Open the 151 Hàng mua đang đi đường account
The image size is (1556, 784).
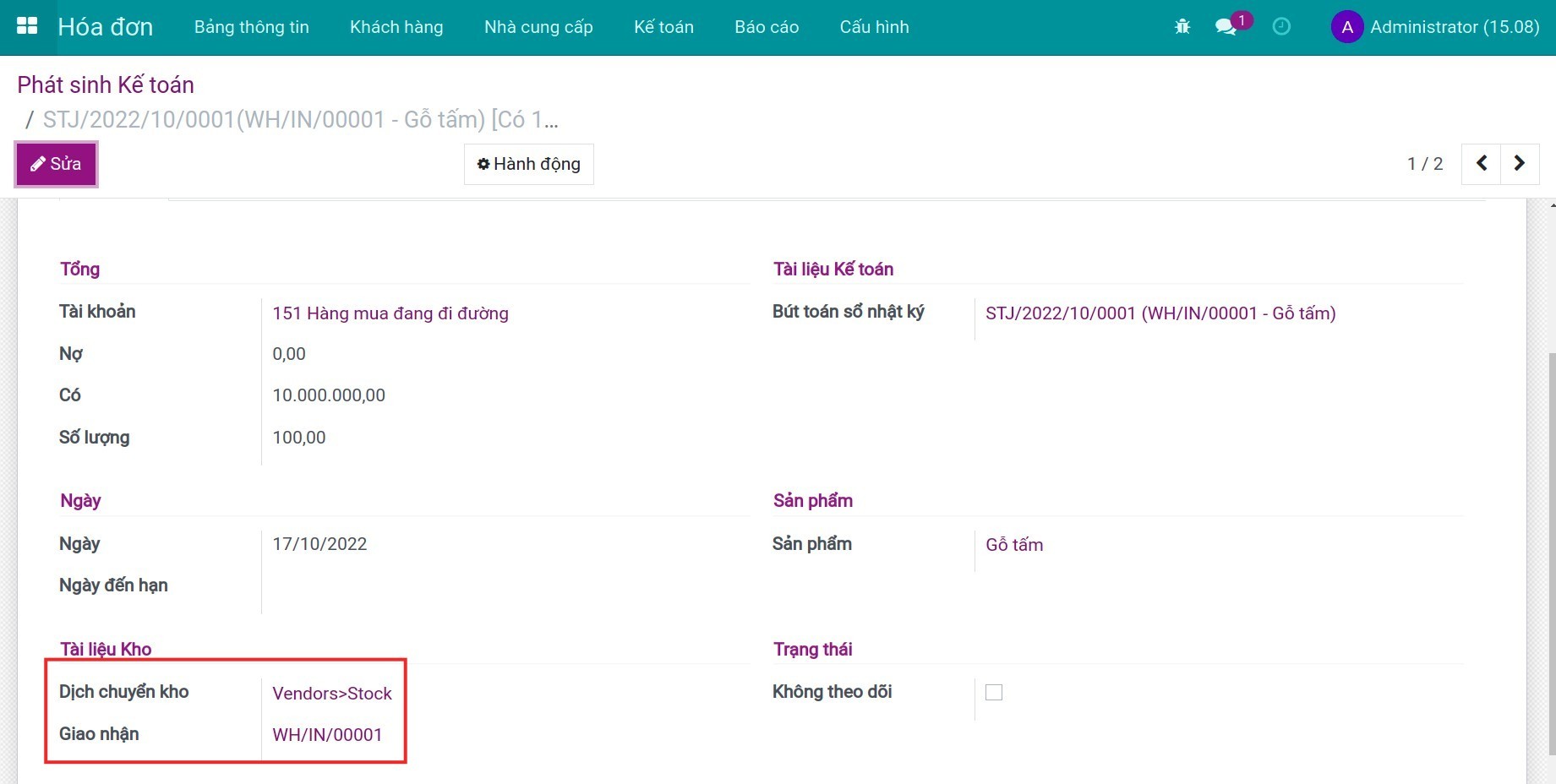[x=390, y=313]
